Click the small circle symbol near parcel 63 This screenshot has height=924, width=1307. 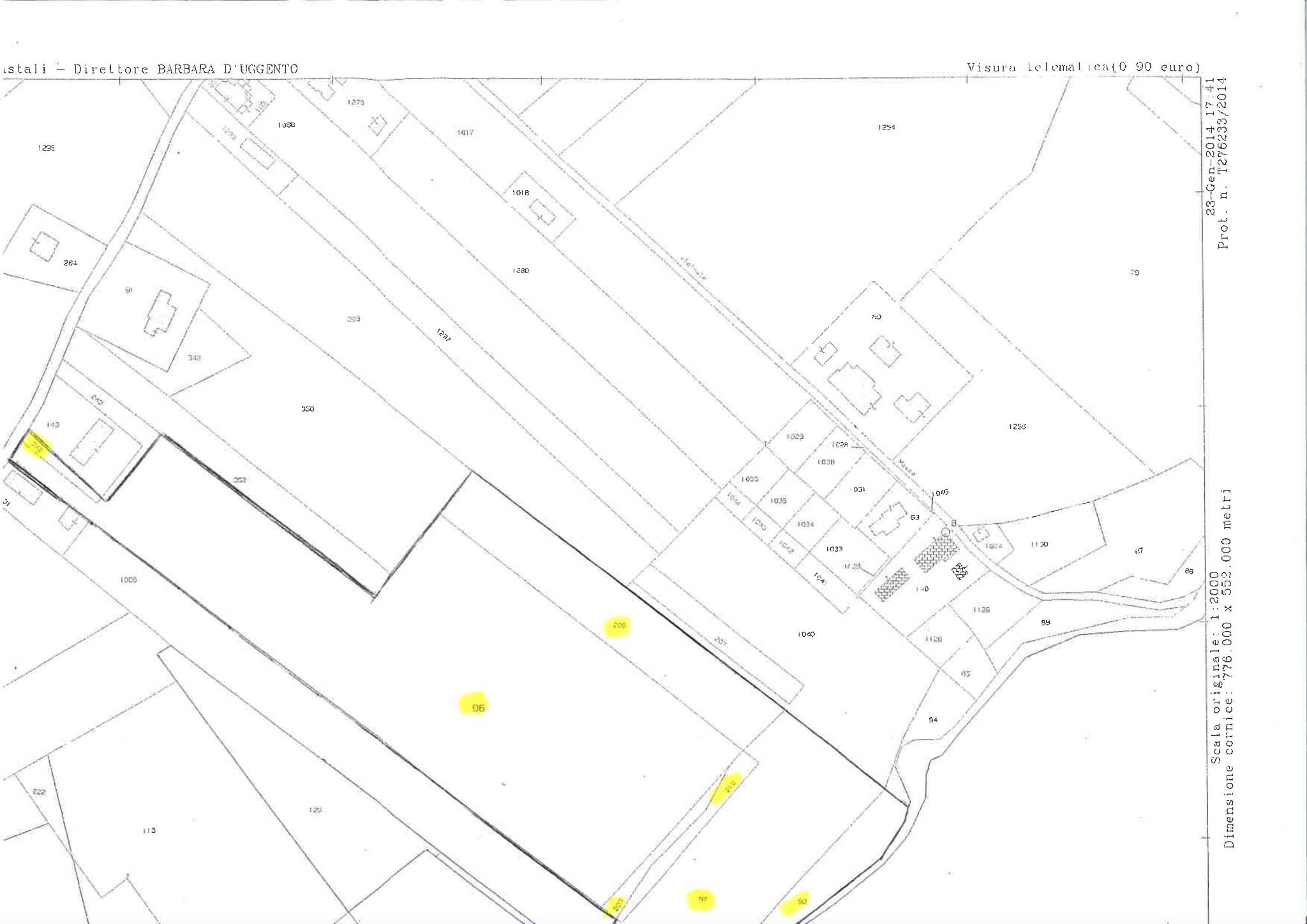pyautogui.click(x=946, y=532)
